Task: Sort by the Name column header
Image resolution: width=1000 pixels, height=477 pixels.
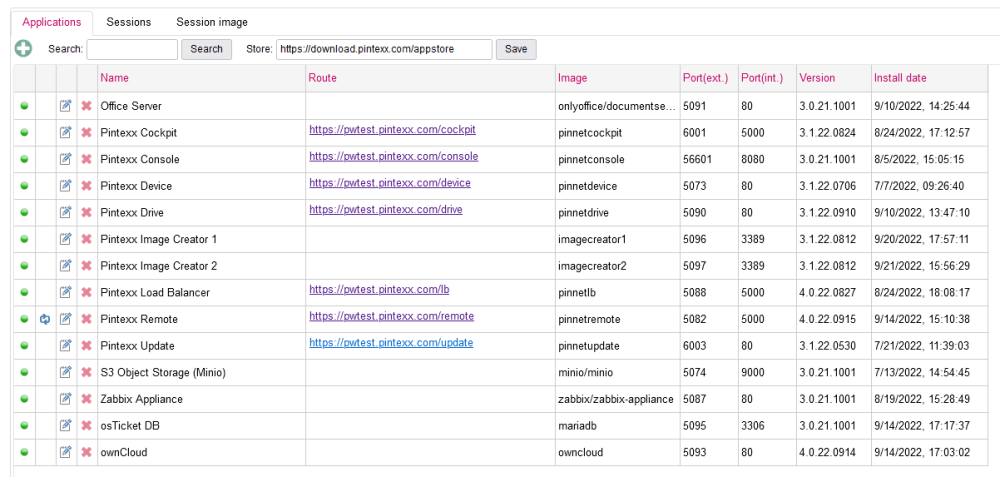Action: (115, 78)
